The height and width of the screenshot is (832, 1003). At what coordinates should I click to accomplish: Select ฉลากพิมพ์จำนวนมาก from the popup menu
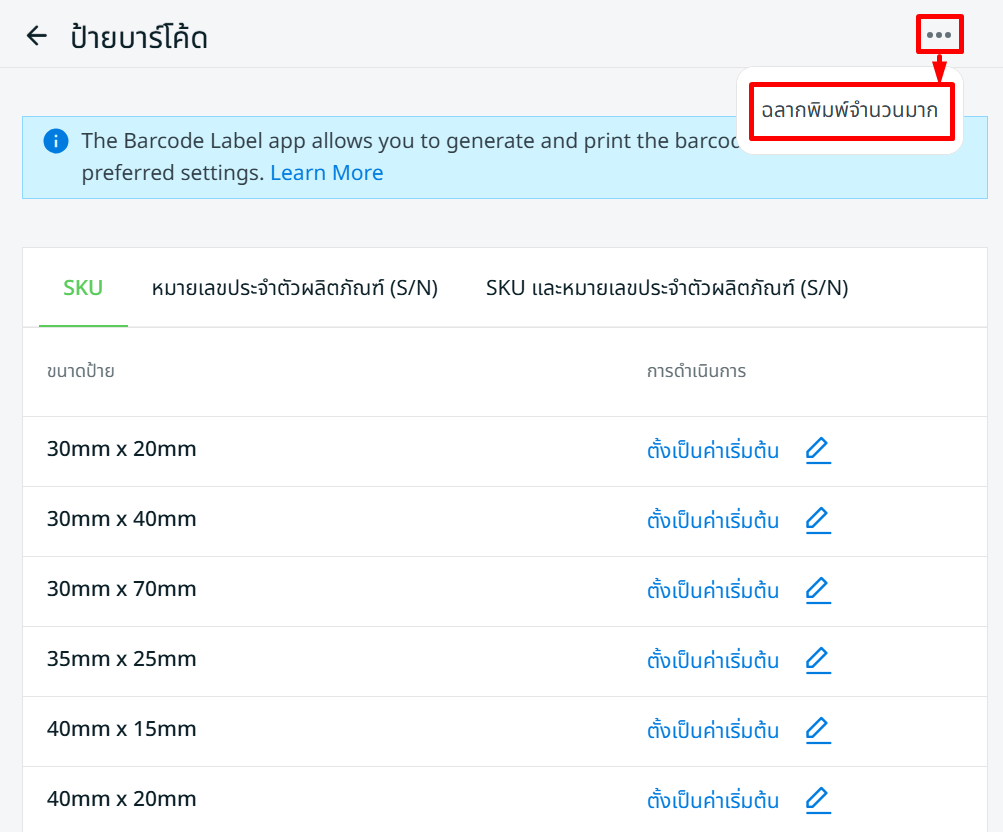[849, 111]
